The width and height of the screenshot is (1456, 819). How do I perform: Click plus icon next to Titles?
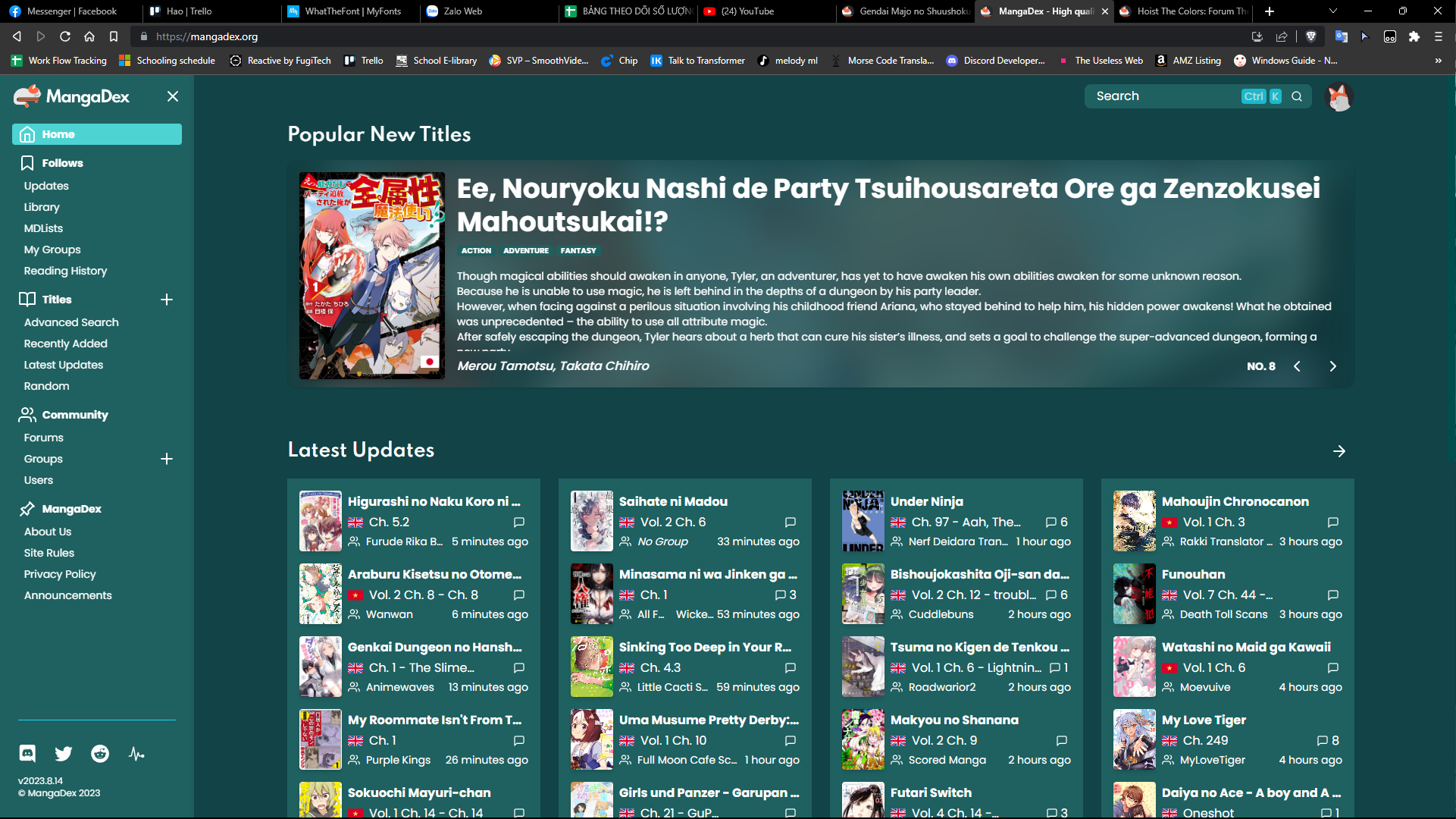click(x=167, y=300)
